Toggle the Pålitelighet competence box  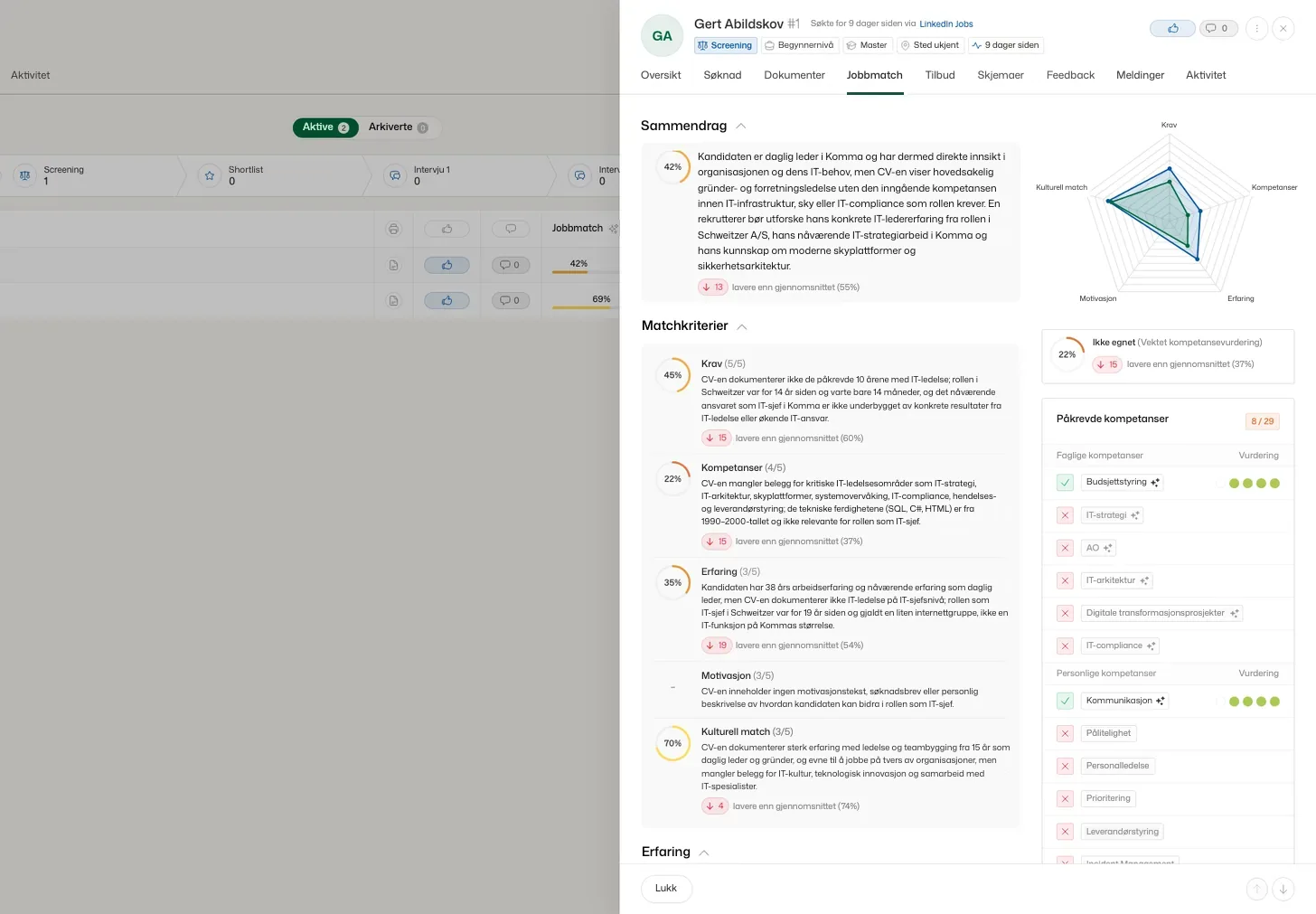coord(1065,733)
